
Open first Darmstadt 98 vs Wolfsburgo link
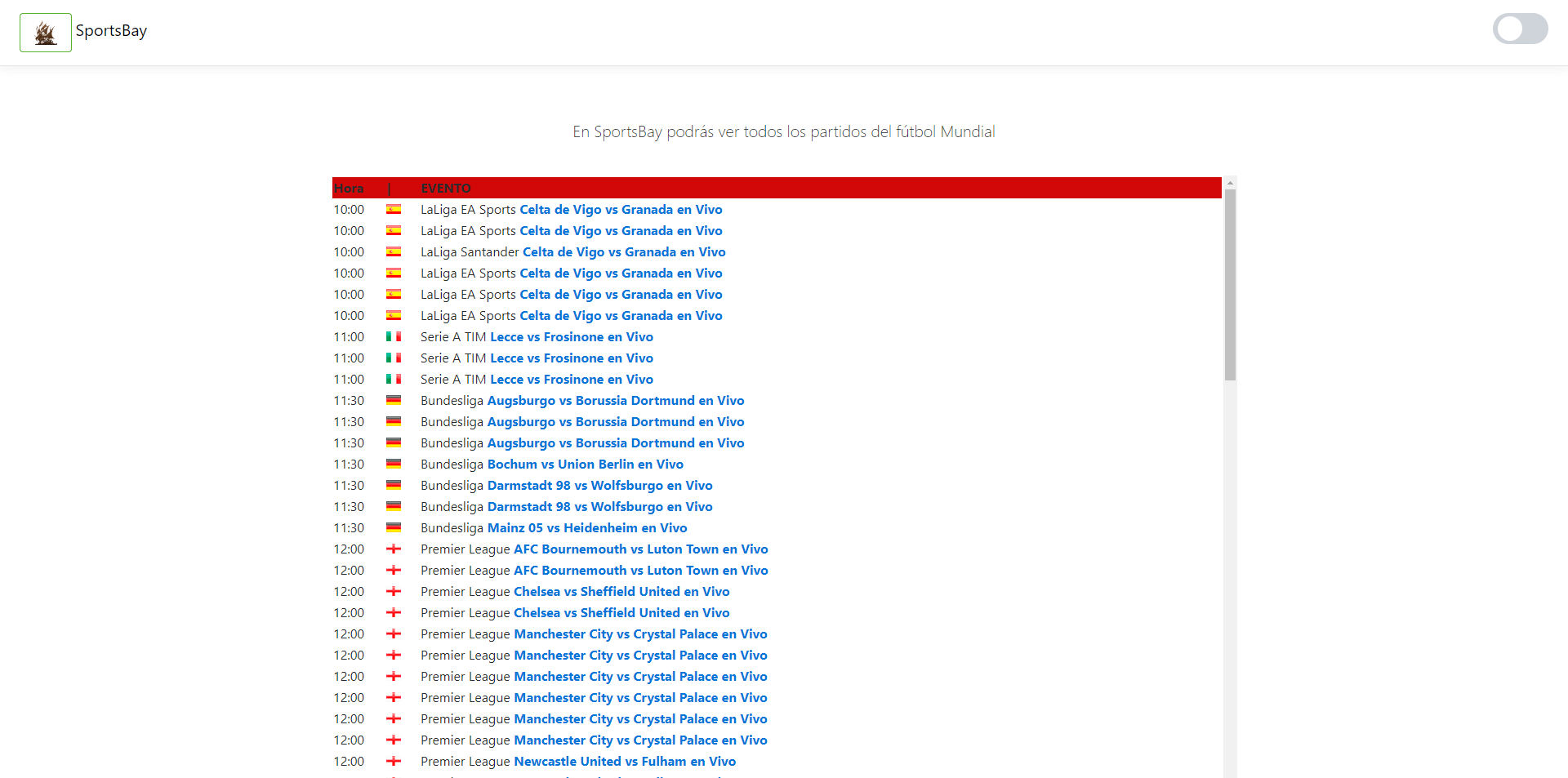(599, 486)
